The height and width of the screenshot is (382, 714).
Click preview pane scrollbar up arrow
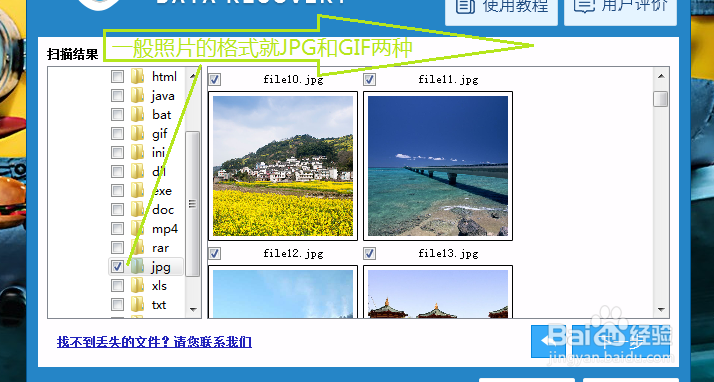(661, 76)
